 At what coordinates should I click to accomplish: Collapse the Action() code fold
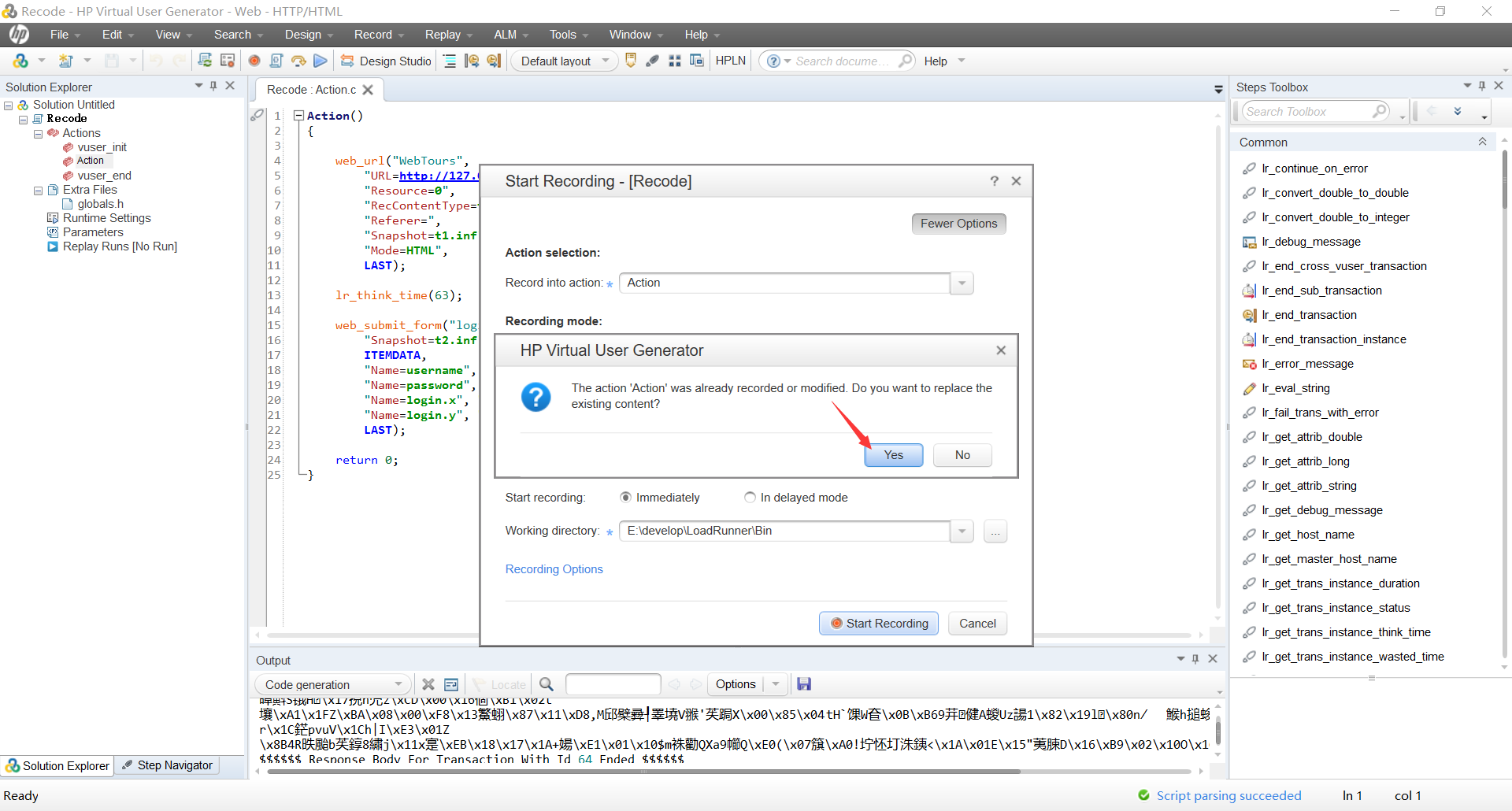(x=298, y=116)
